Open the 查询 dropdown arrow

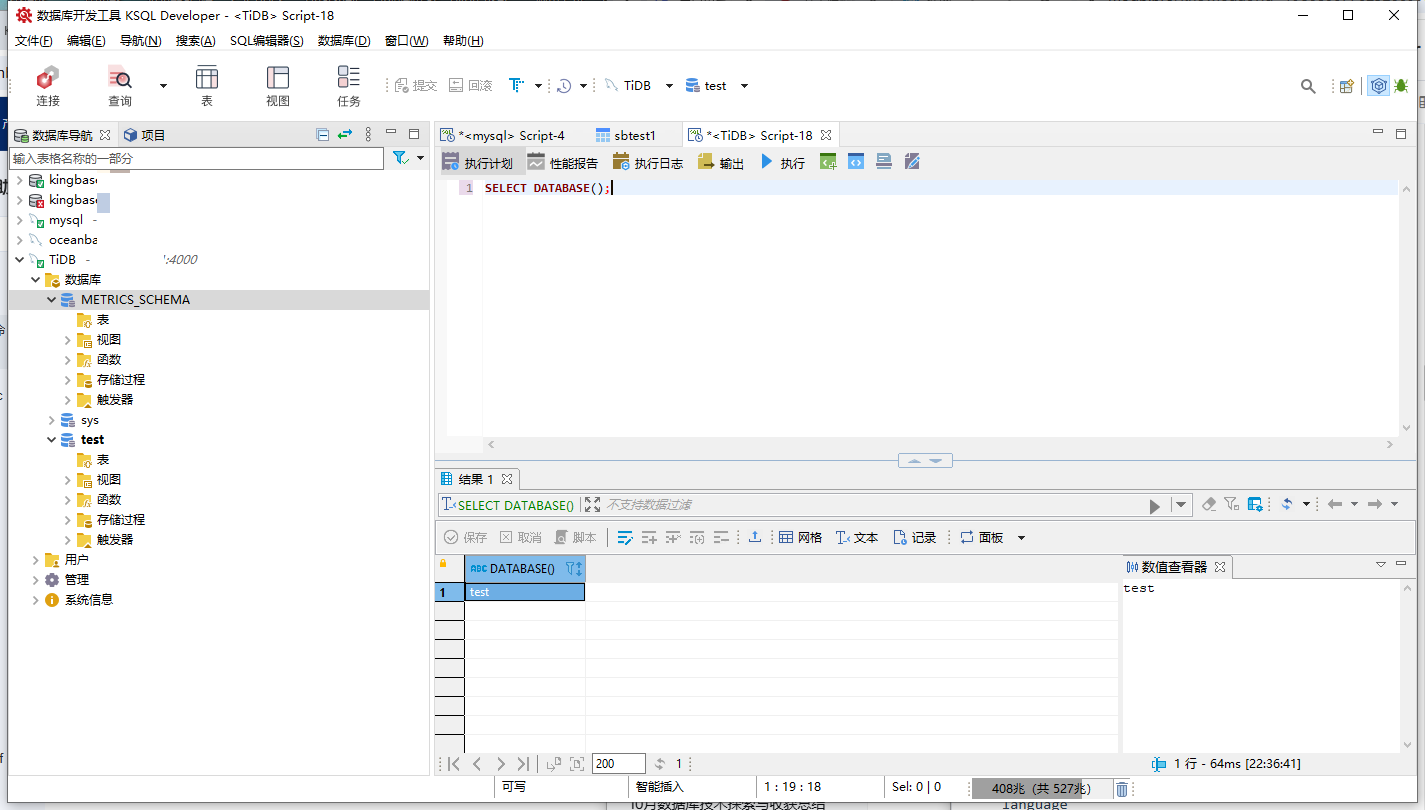(163, 86)
